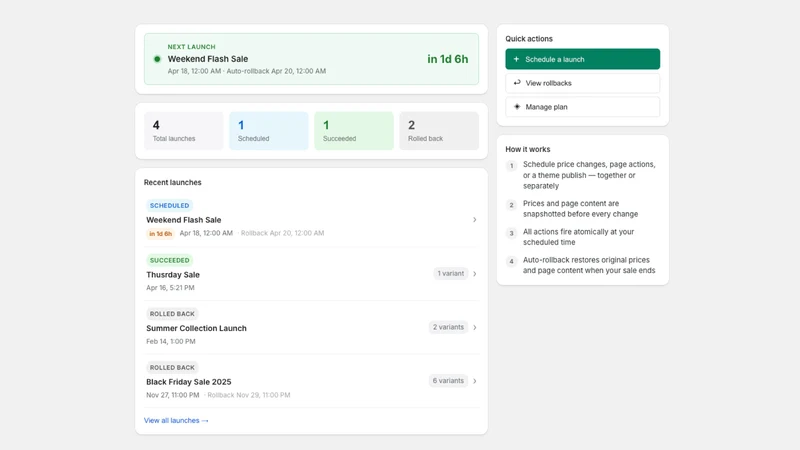The image size is (800, 450).
Task: Click the sparkle icon beside Manage plan
Action: pyautogui.click(x=517, y=107)
